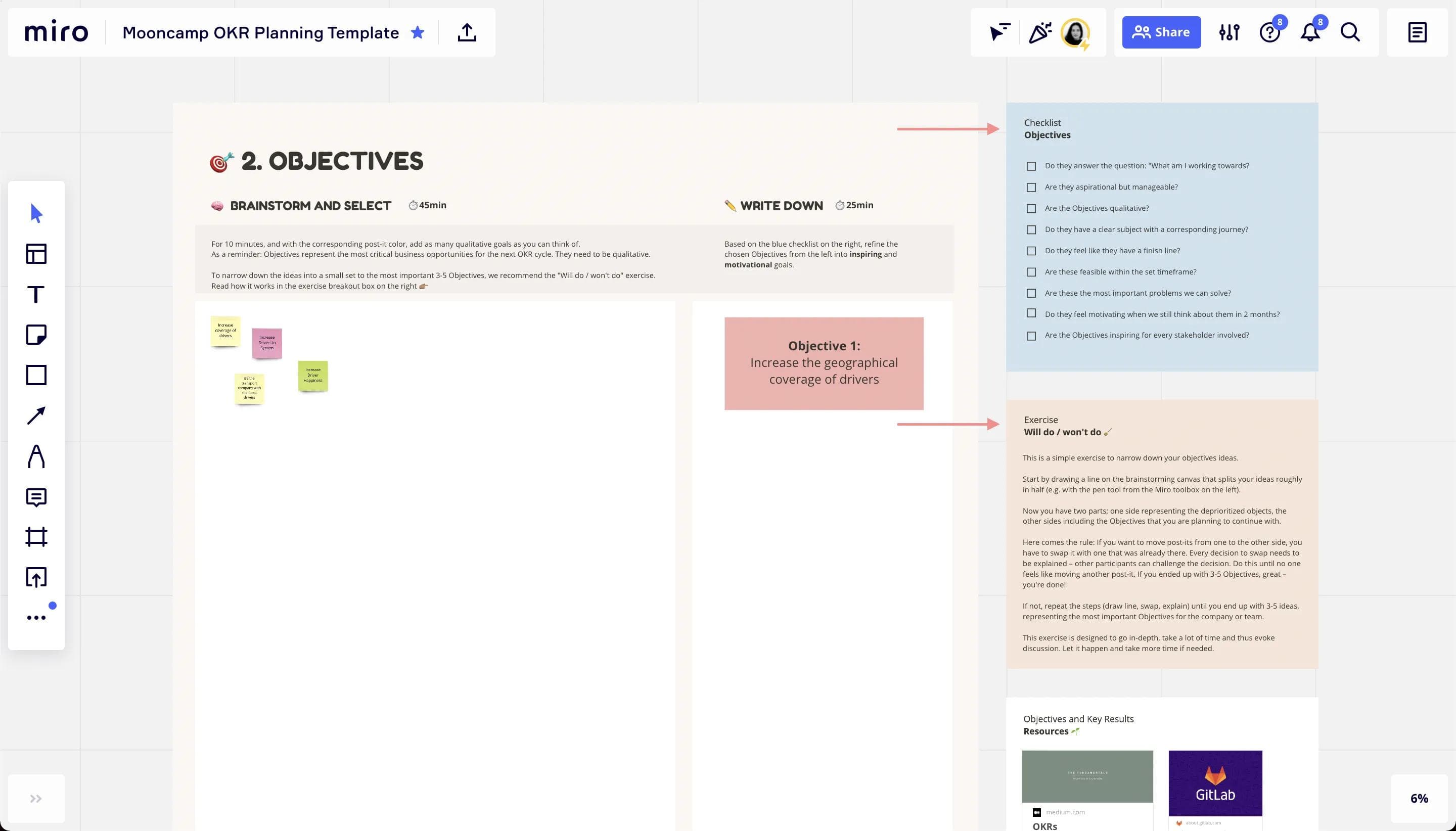The image size is (1456, 831).
Task: Select the connection line tool
Action: 36,415
